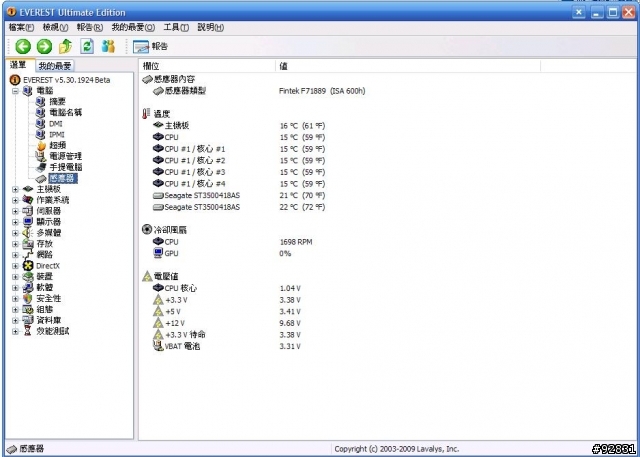Click the 伺服器 server icon in tree
The image size is (640, 457).
pyautogui.click(x=28, y=211)
